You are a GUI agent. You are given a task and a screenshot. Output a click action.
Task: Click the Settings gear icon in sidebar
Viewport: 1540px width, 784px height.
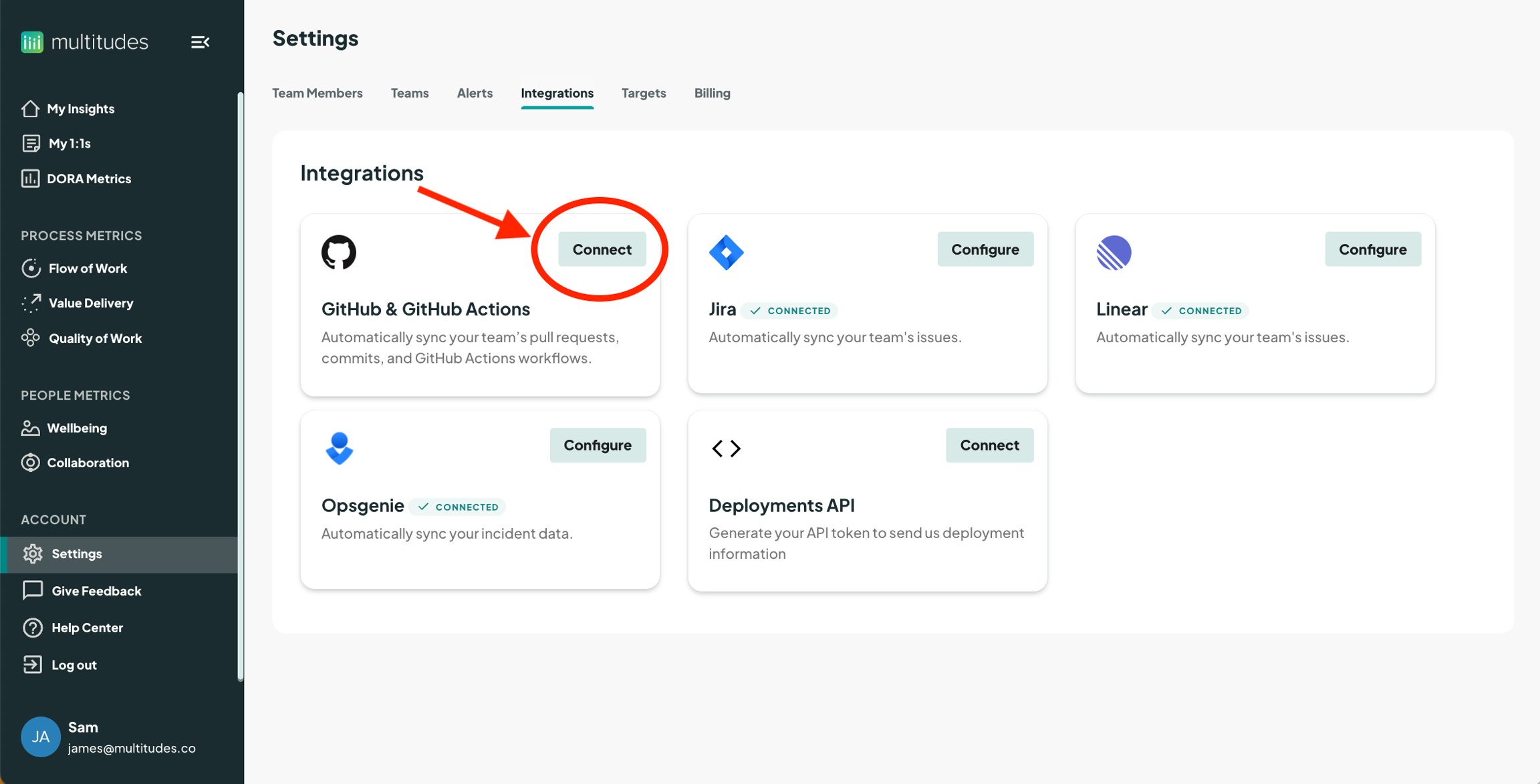pos(32,553)
